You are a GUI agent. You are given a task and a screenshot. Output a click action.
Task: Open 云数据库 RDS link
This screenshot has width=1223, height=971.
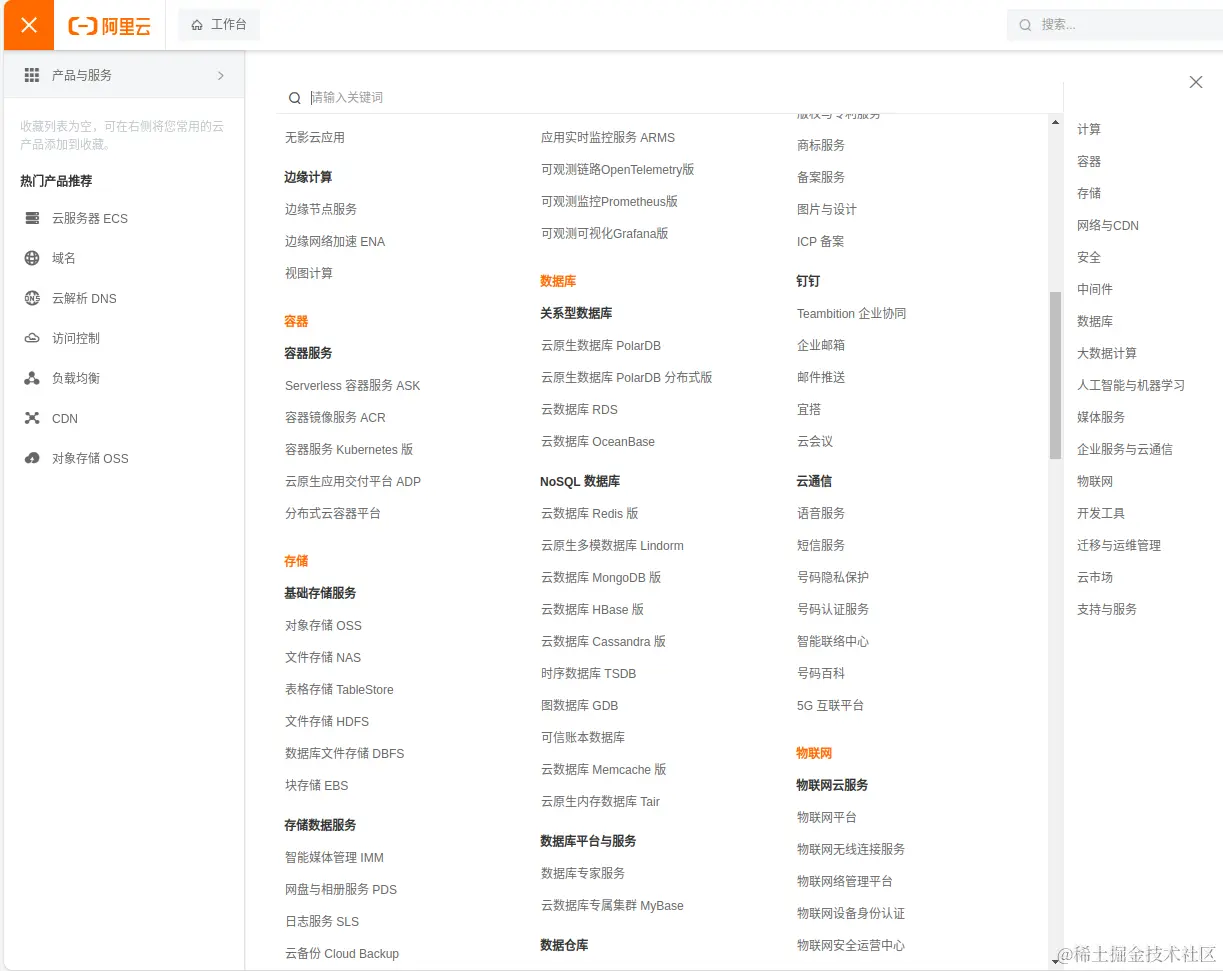pos(579,409)
